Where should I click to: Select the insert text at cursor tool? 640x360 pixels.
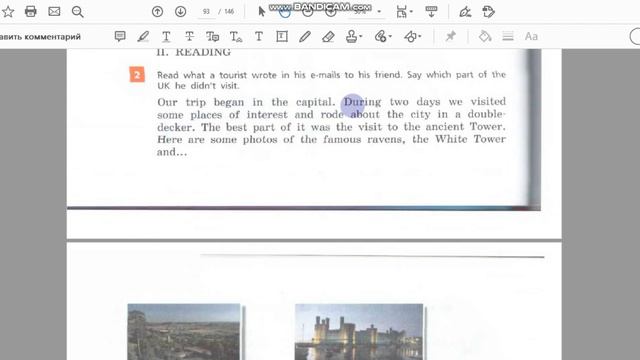pos(236,36)
